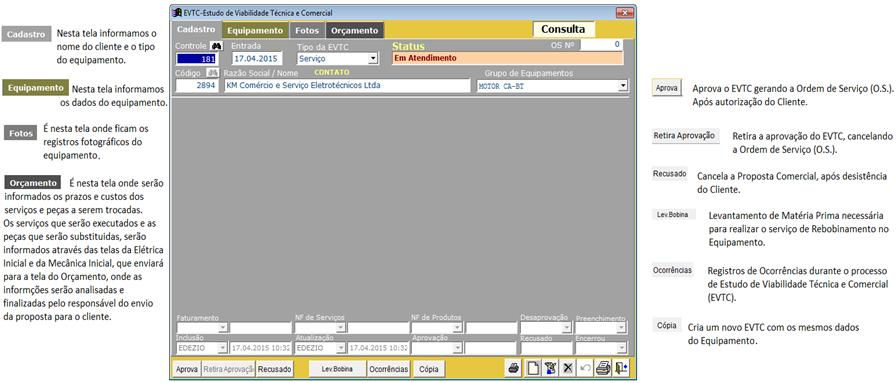896x383 pixels.
Task: Click the Inclusão timestamp field
Action: [x=261, y=348]
